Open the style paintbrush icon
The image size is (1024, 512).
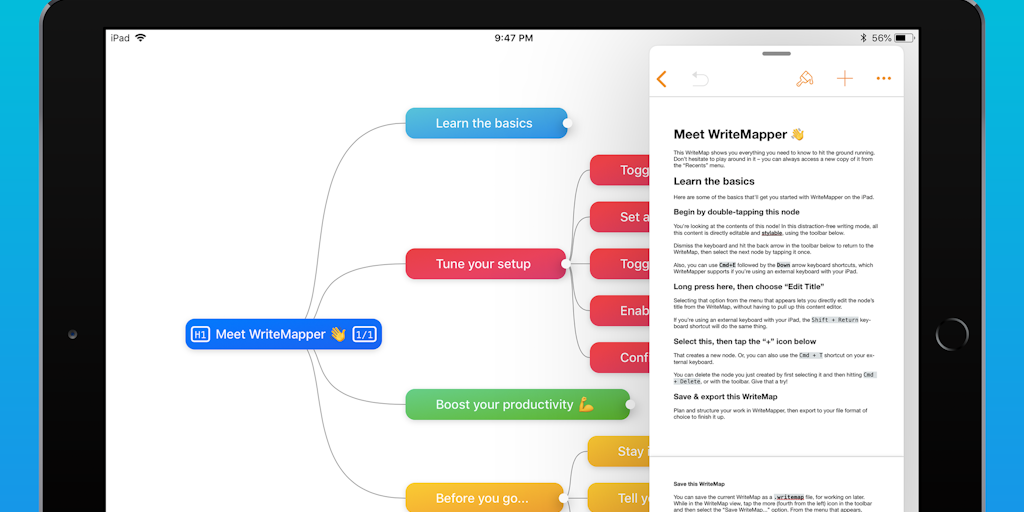805,79
